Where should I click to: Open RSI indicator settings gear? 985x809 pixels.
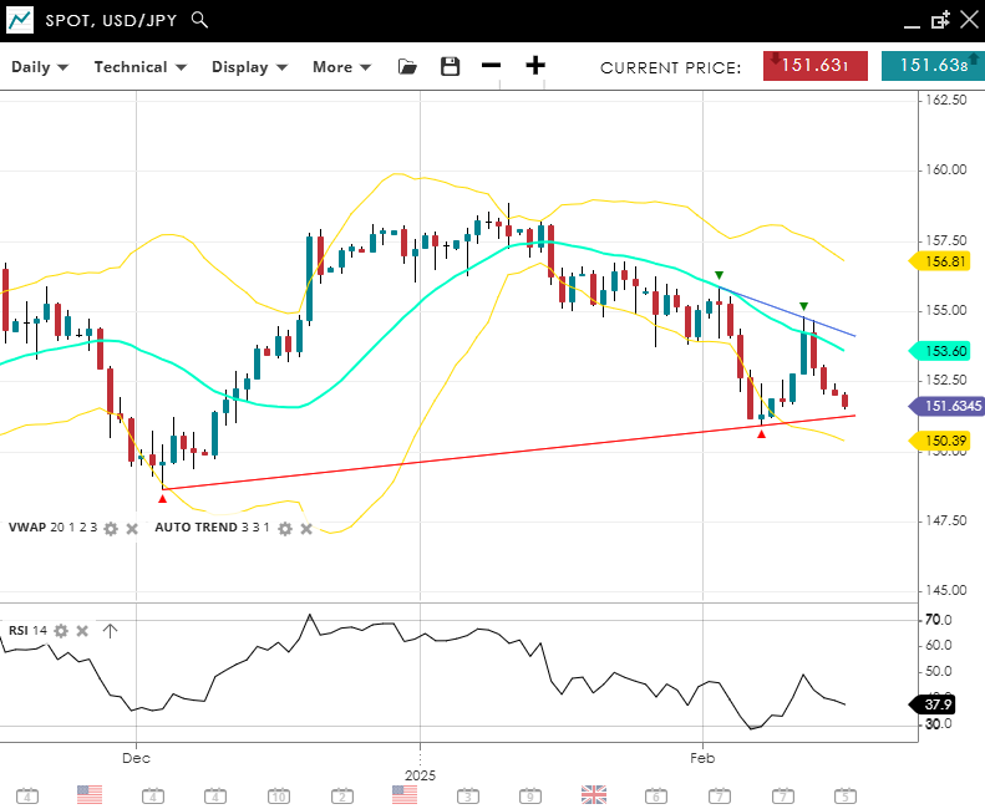point(61,631)
